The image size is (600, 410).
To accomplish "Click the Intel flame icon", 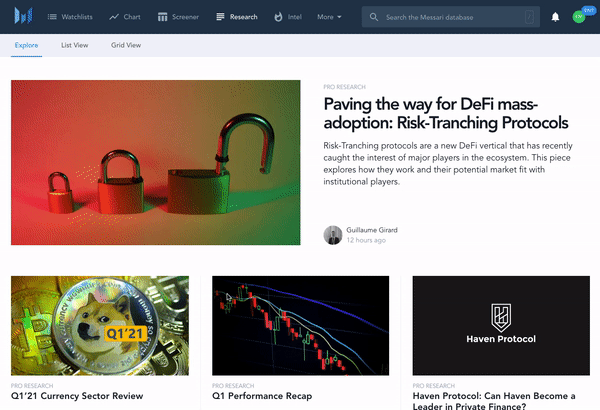I will point(278,17).
